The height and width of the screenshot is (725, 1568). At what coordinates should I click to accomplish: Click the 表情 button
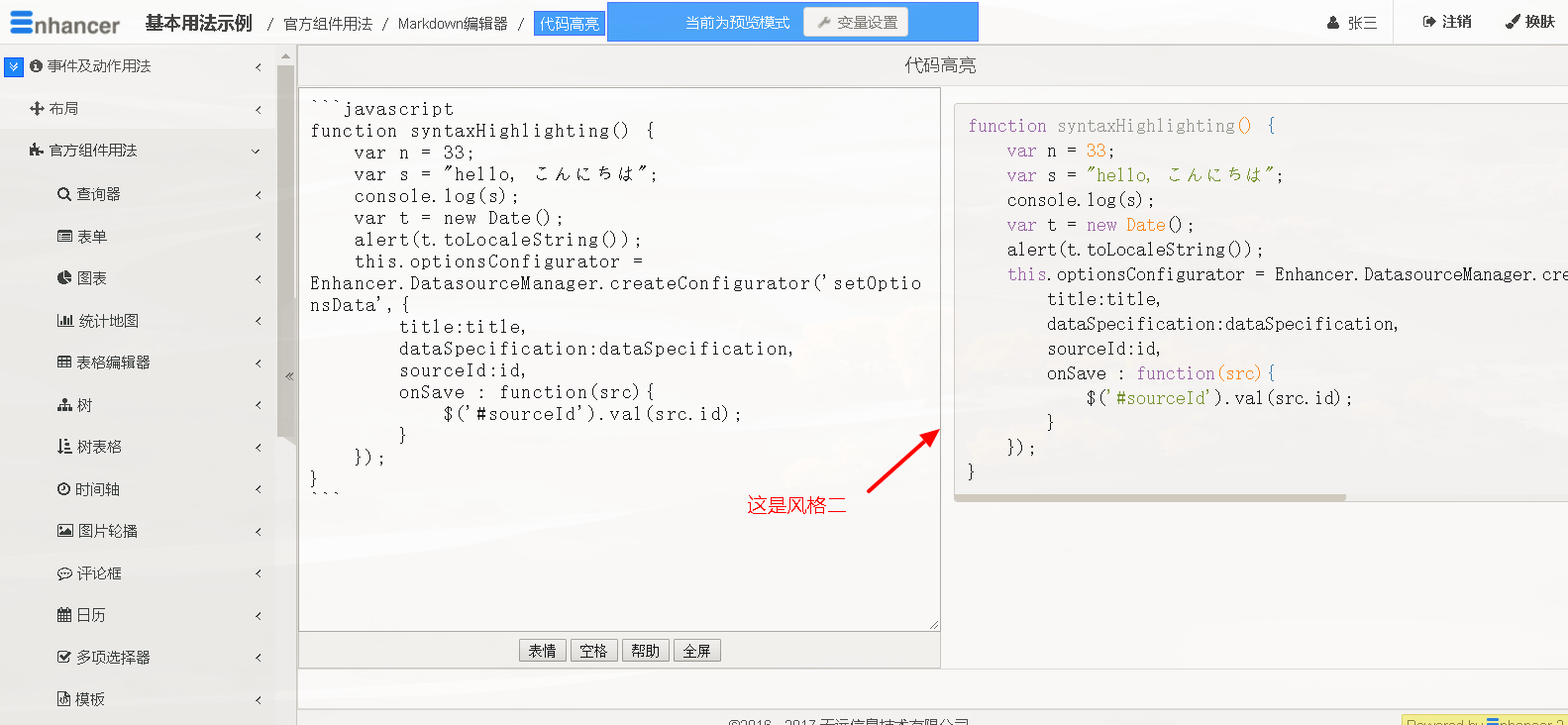pos(542,651)
